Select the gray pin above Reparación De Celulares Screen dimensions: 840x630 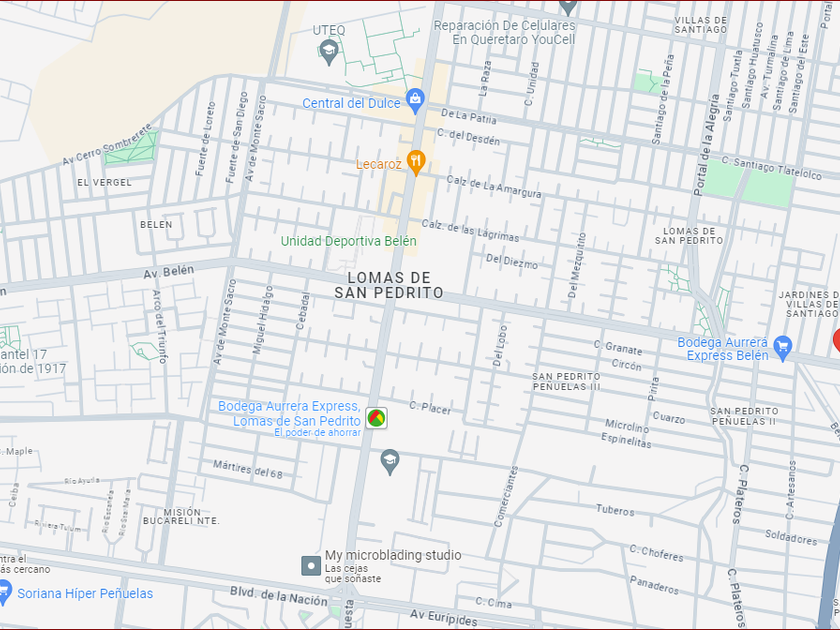tap(568, 7)
